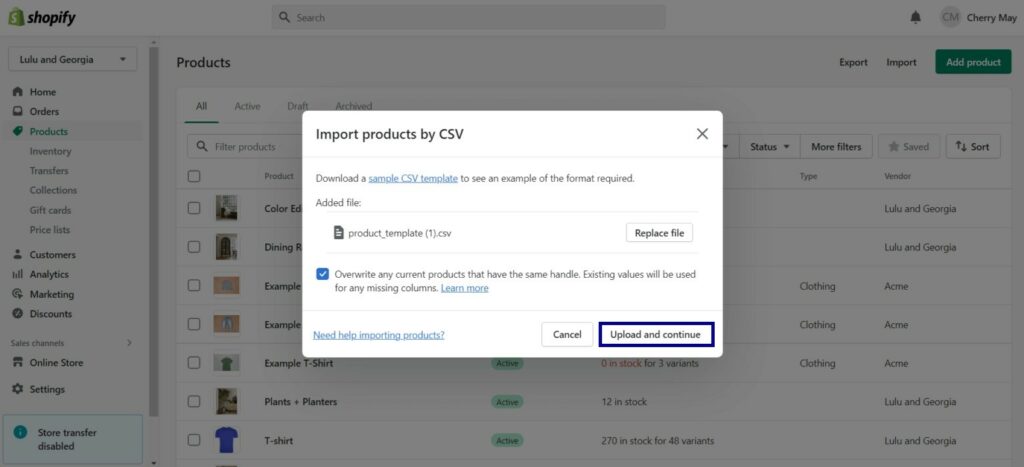The width and height of the screenshot is (1024, 467).
Task: Select the Plants + Planters row checkbox
Action: (x=194, y=402)
